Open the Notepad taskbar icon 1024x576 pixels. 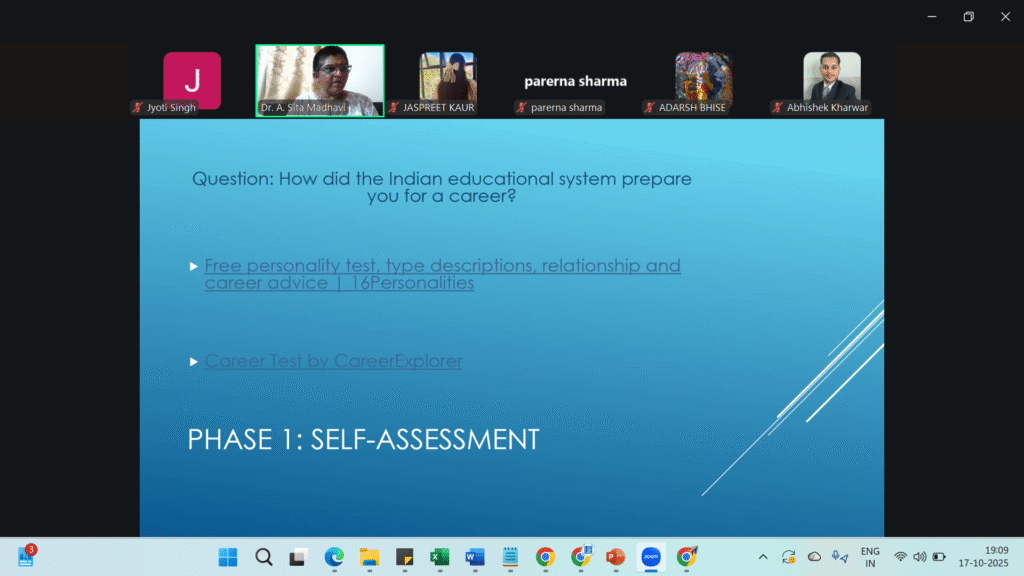(509, 557)
